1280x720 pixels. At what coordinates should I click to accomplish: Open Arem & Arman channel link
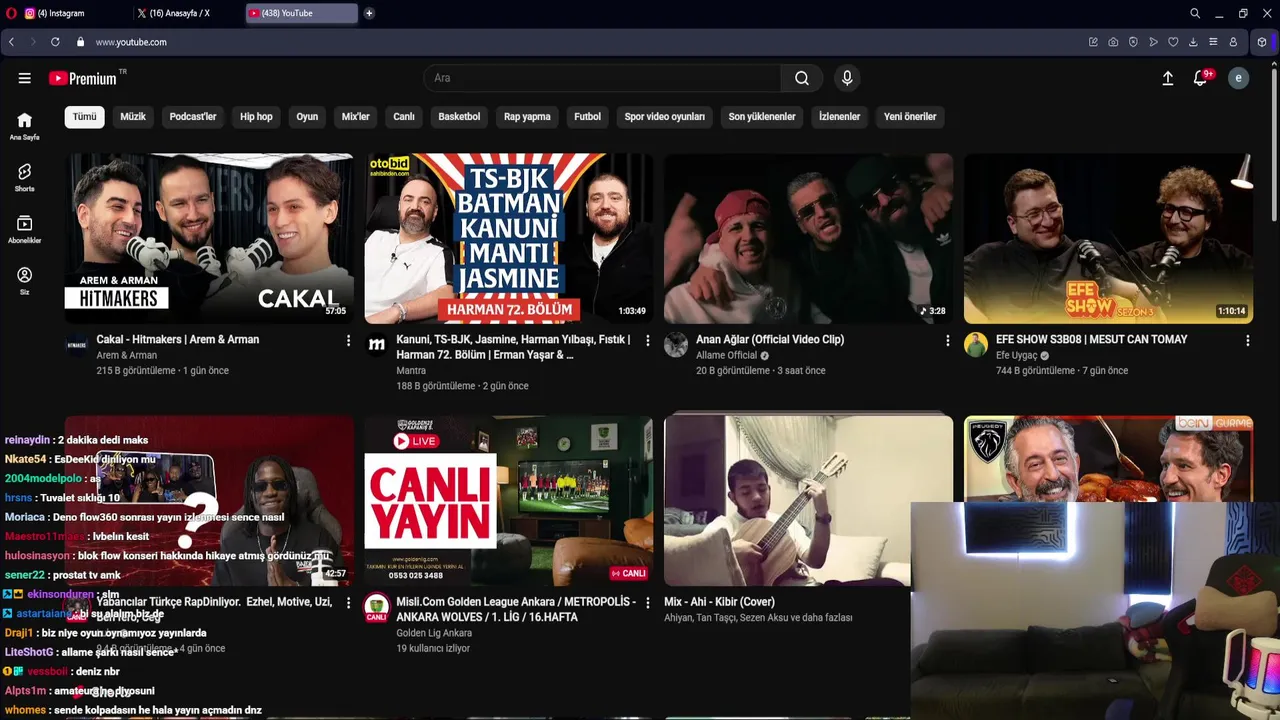pyautogui.click(x=126, y=355)
